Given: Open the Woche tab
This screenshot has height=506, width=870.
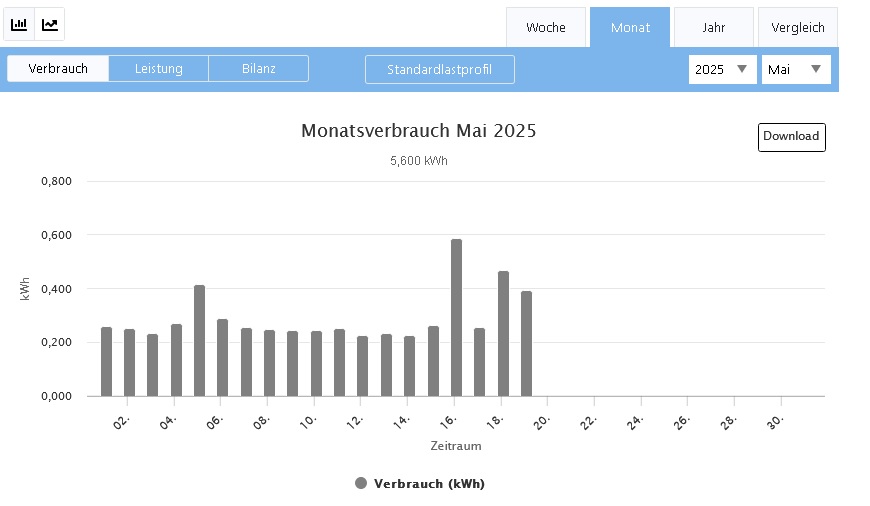Looking at the screenshot, I should click(545, 27).
